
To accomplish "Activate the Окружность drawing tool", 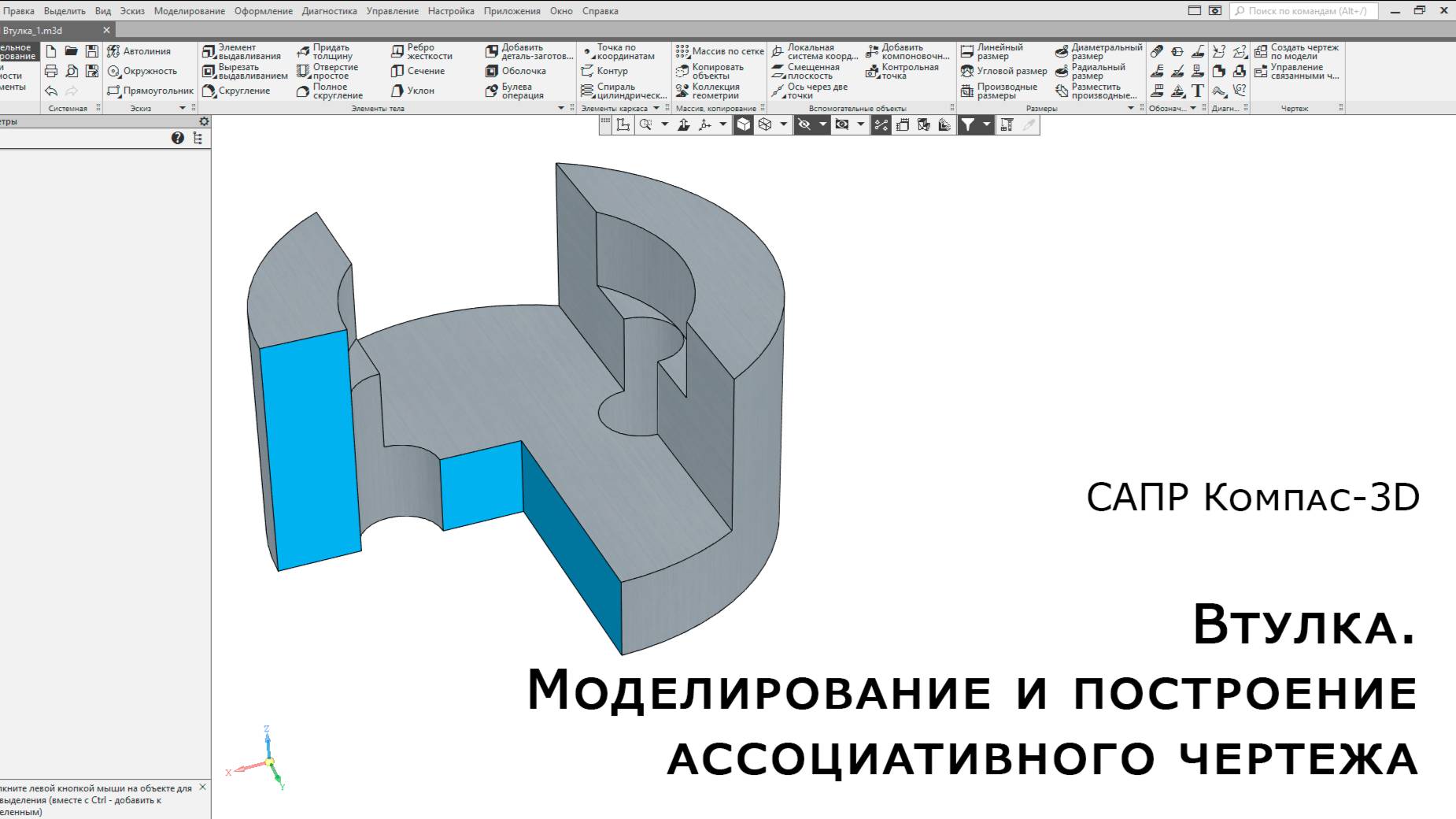I will point(151,71).
